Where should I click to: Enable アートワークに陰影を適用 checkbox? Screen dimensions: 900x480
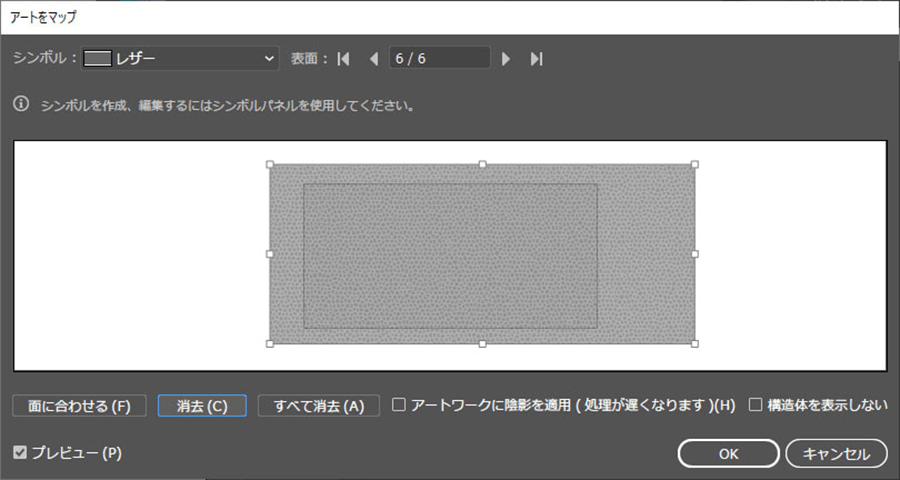(399, 405)
